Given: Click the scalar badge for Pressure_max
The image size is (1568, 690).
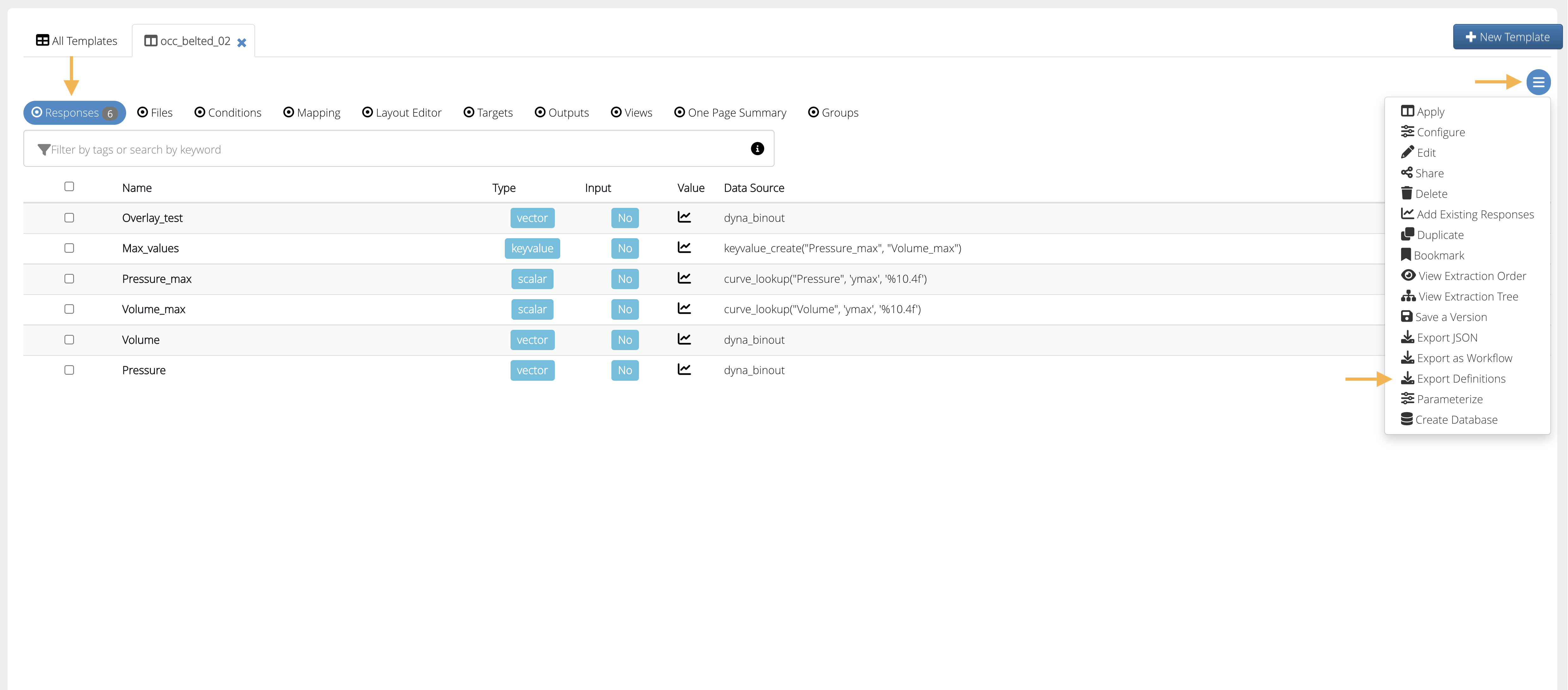Looking at the screenshot, I should tap(532, 279).
